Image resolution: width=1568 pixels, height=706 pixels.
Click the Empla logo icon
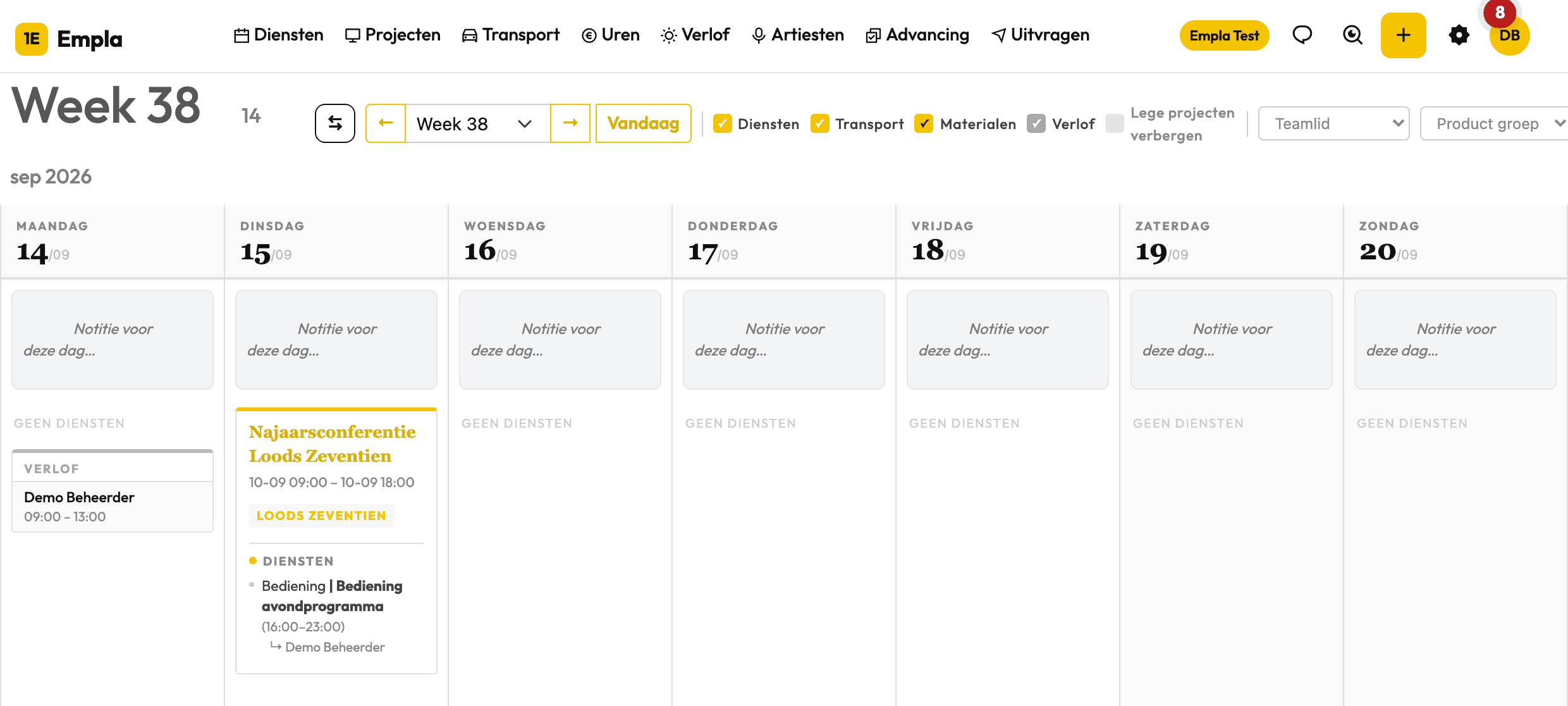pos(32,39)
